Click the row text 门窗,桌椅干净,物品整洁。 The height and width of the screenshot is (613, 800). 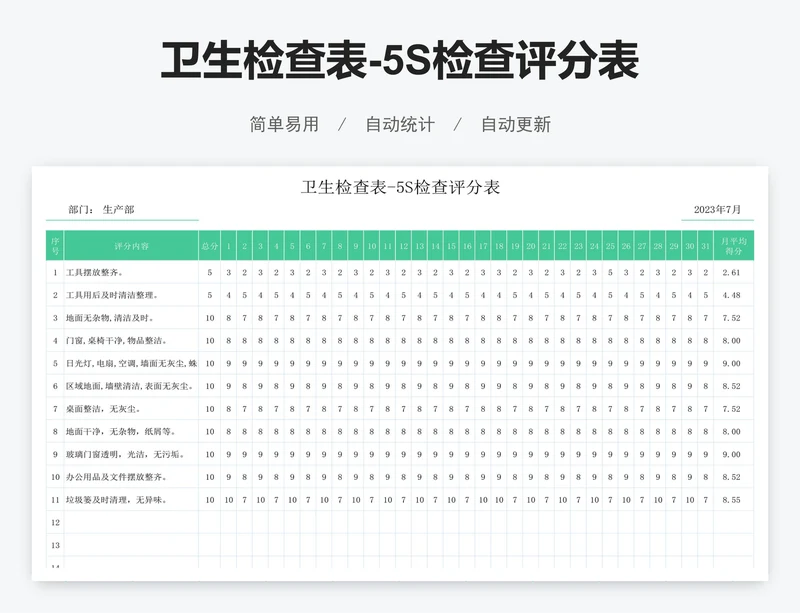click(116, 340)
